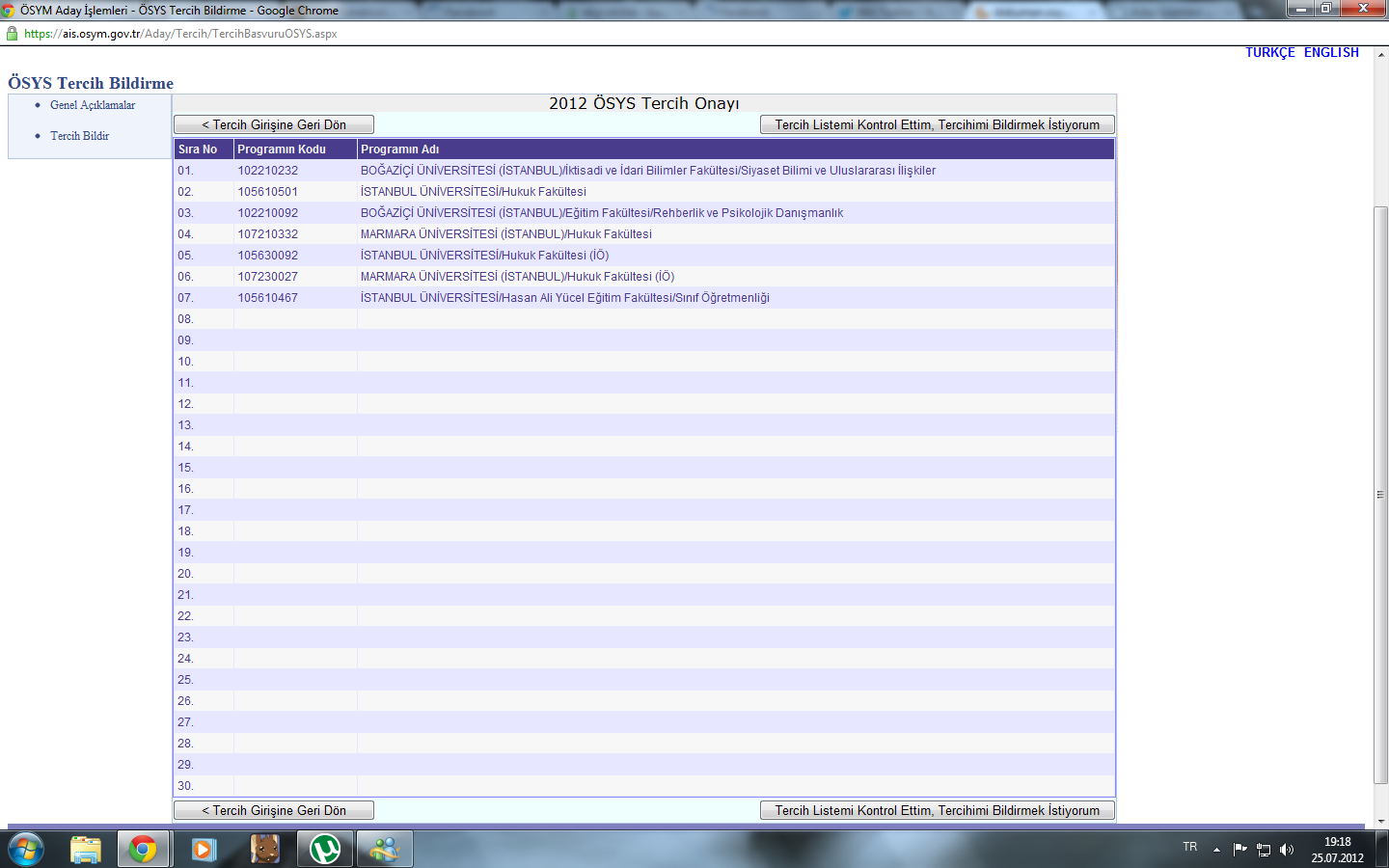
Task: Click İstanbul Üniversitesi Hukuk Fakültesi (İÖ) entry
Action: (x=485, y=256)
